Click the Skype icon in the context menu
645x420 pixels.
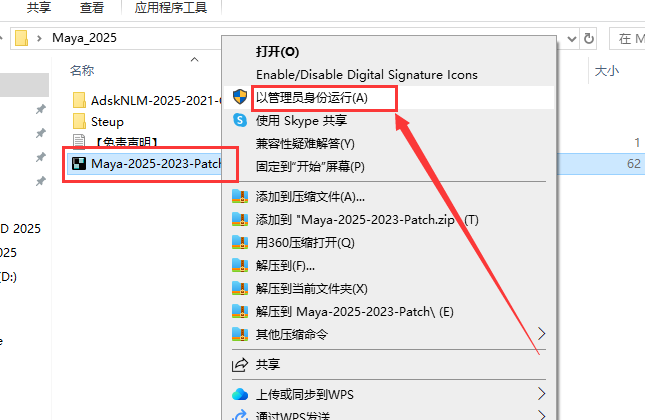click(x=240, y=120)
